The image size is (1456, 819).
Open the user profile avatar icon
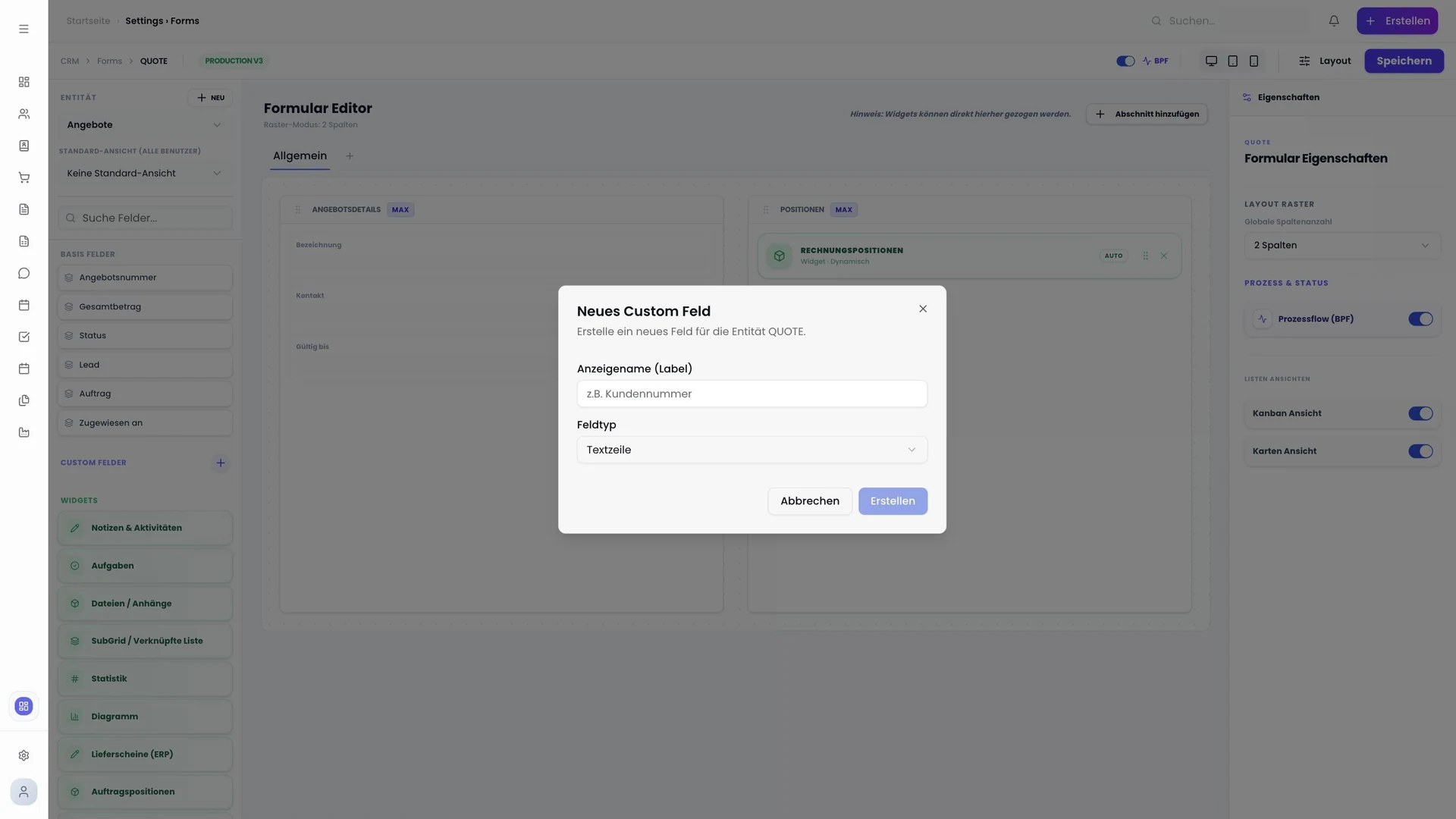coord(24,792)
